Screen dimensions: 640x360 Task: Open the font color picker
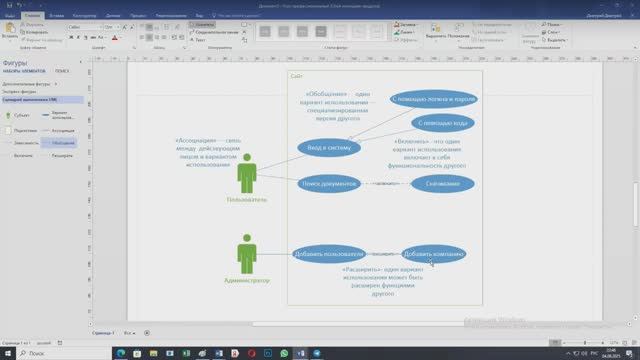tap(116, 38)
